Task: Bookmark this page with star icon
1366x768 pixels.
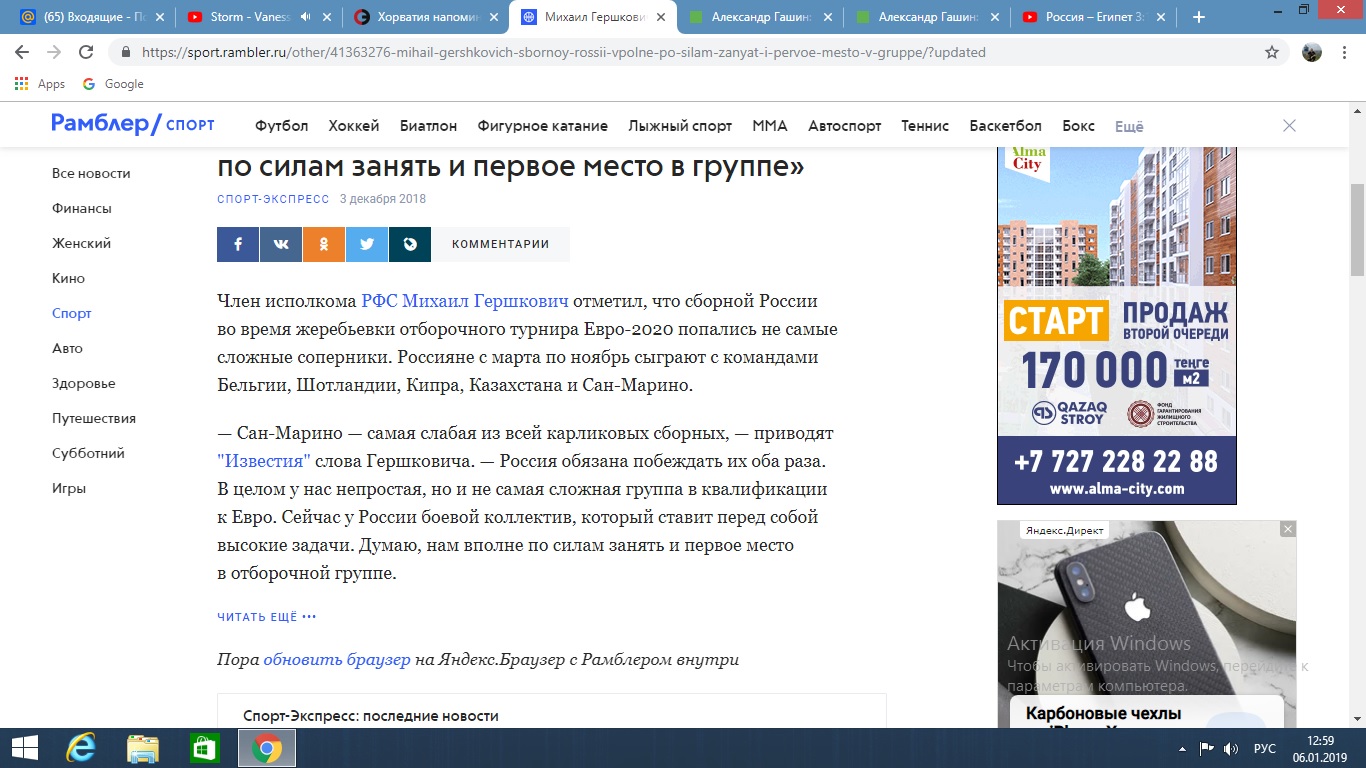Action: [1272, 52]
